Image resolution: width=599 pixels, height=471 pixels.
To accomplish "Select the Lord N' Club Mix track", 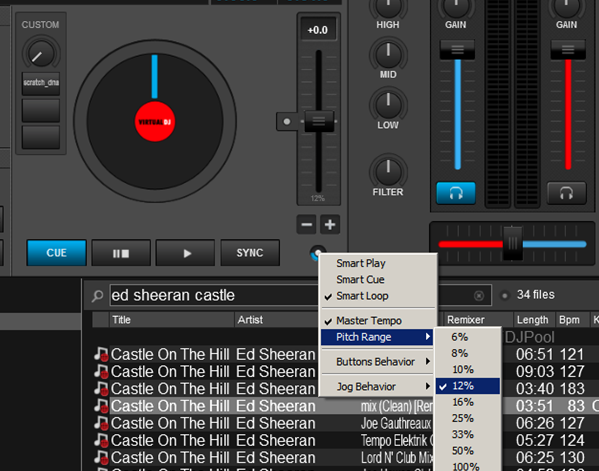I will (346, 457).
